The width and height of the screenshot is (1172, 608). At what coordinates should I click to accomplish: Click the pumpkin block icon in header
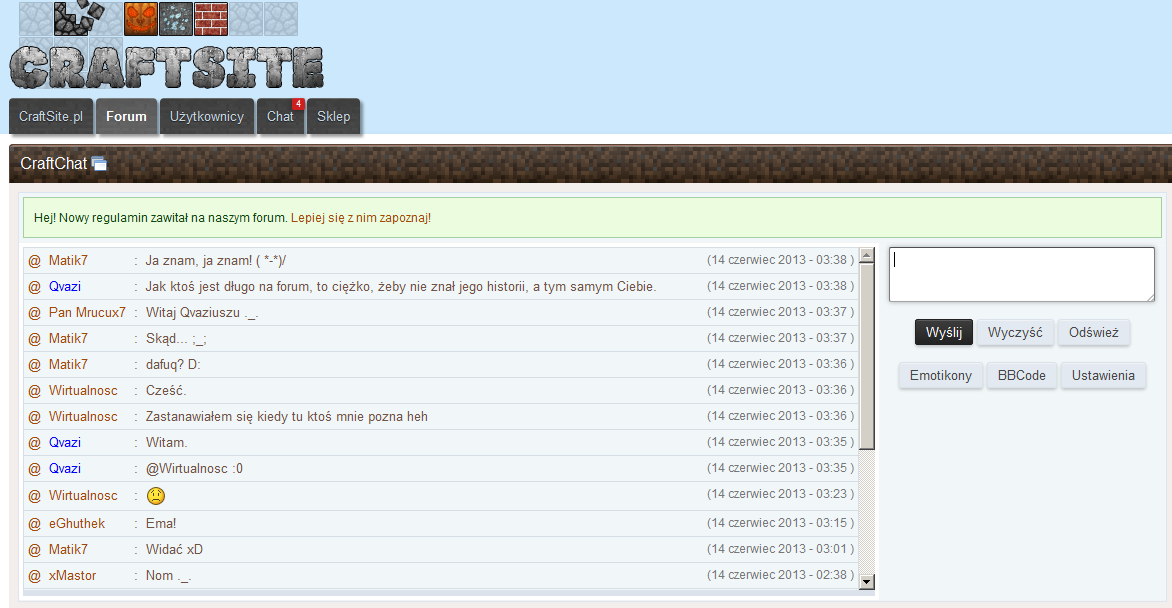[x=141, y=19]
